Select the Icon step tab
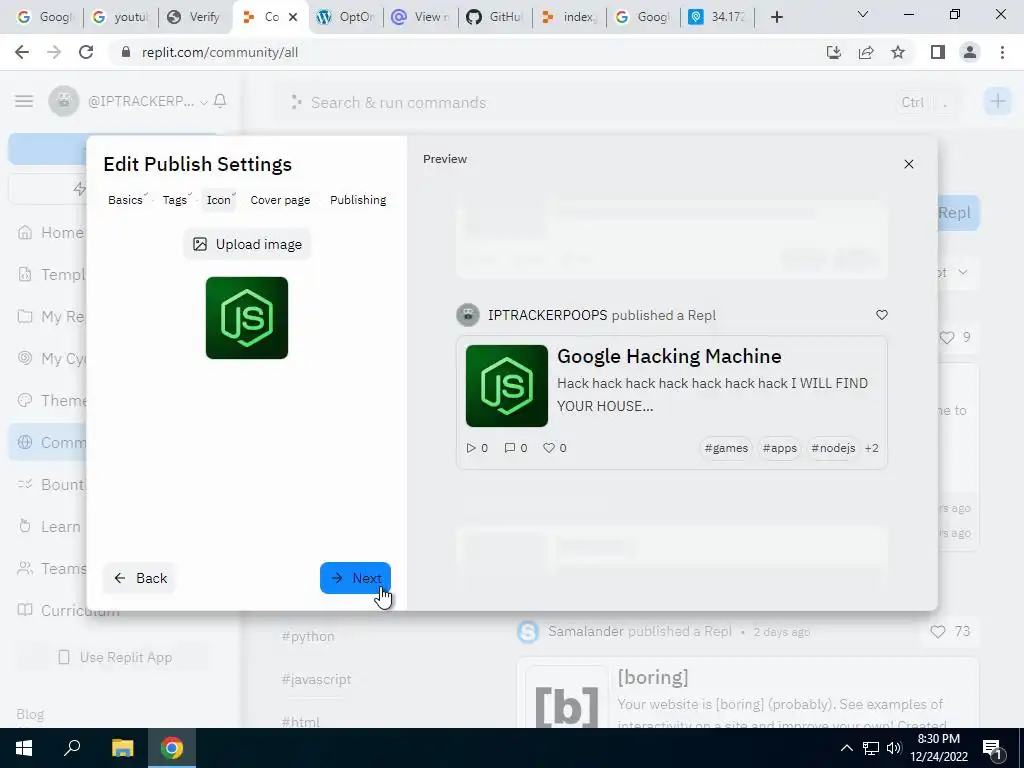This screenshot has height=768, width=1024. pos(219,200)
